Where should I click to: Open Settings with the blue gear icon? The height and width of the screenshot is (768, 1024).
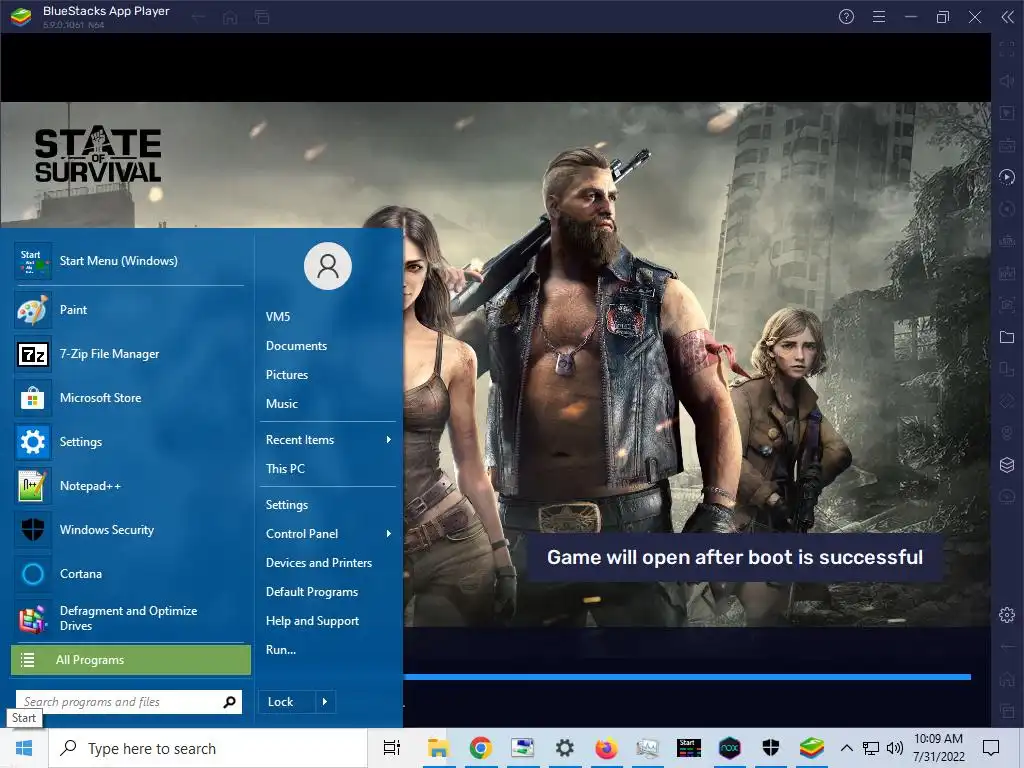click(129, 442)
